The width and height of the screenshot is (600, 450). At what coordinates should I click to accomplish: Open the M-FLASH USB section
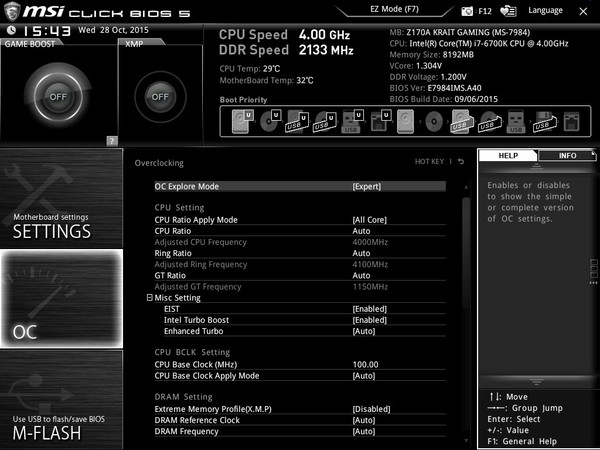tap(62, 400)
